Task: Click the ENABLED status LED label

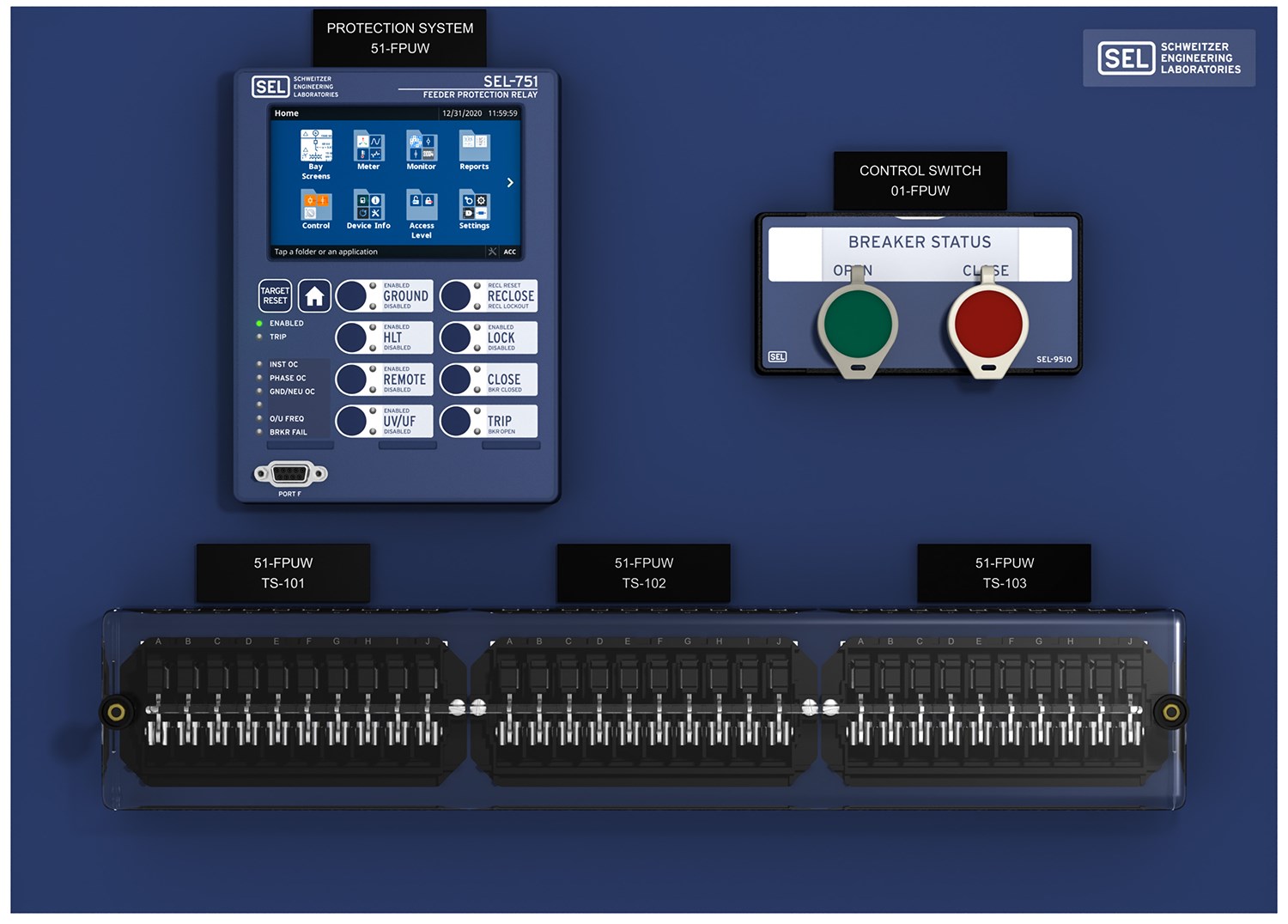Action: coord(287,323)
